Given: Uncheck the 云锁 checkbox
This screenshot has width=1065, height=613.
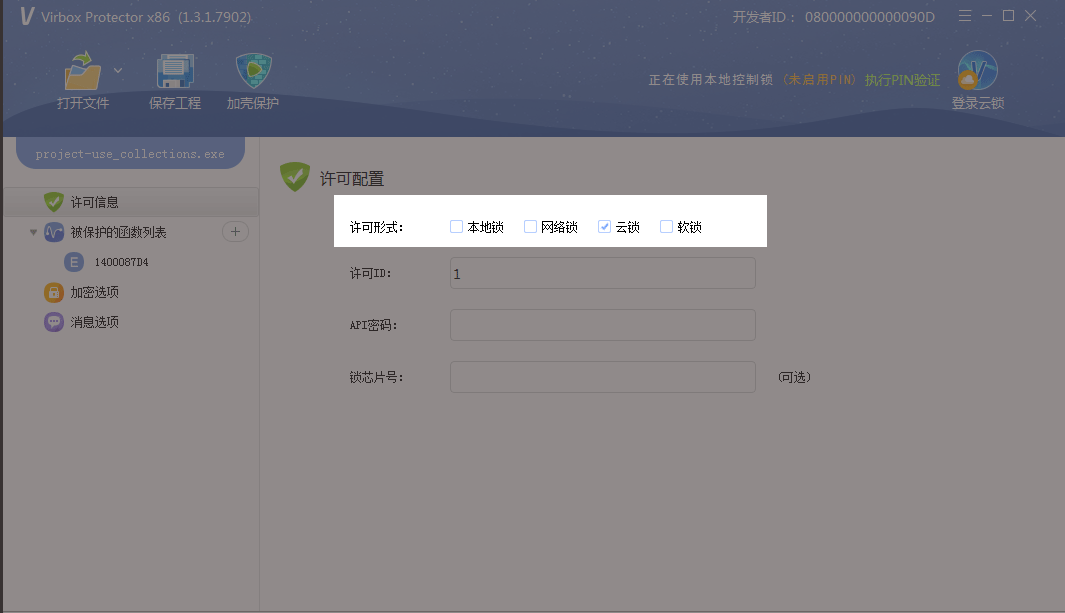Looking at the screenshot, I should [x=604, y=227].
